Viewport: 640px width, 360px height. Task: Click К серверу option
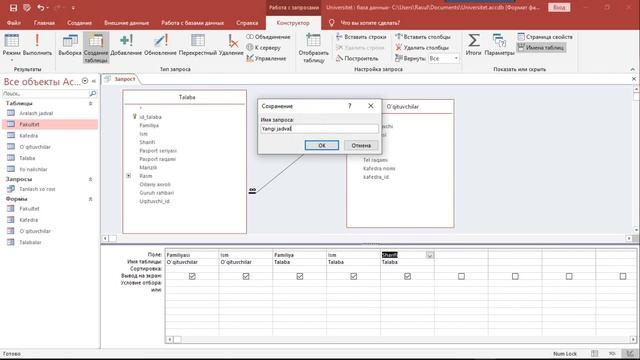coord(263,47)
